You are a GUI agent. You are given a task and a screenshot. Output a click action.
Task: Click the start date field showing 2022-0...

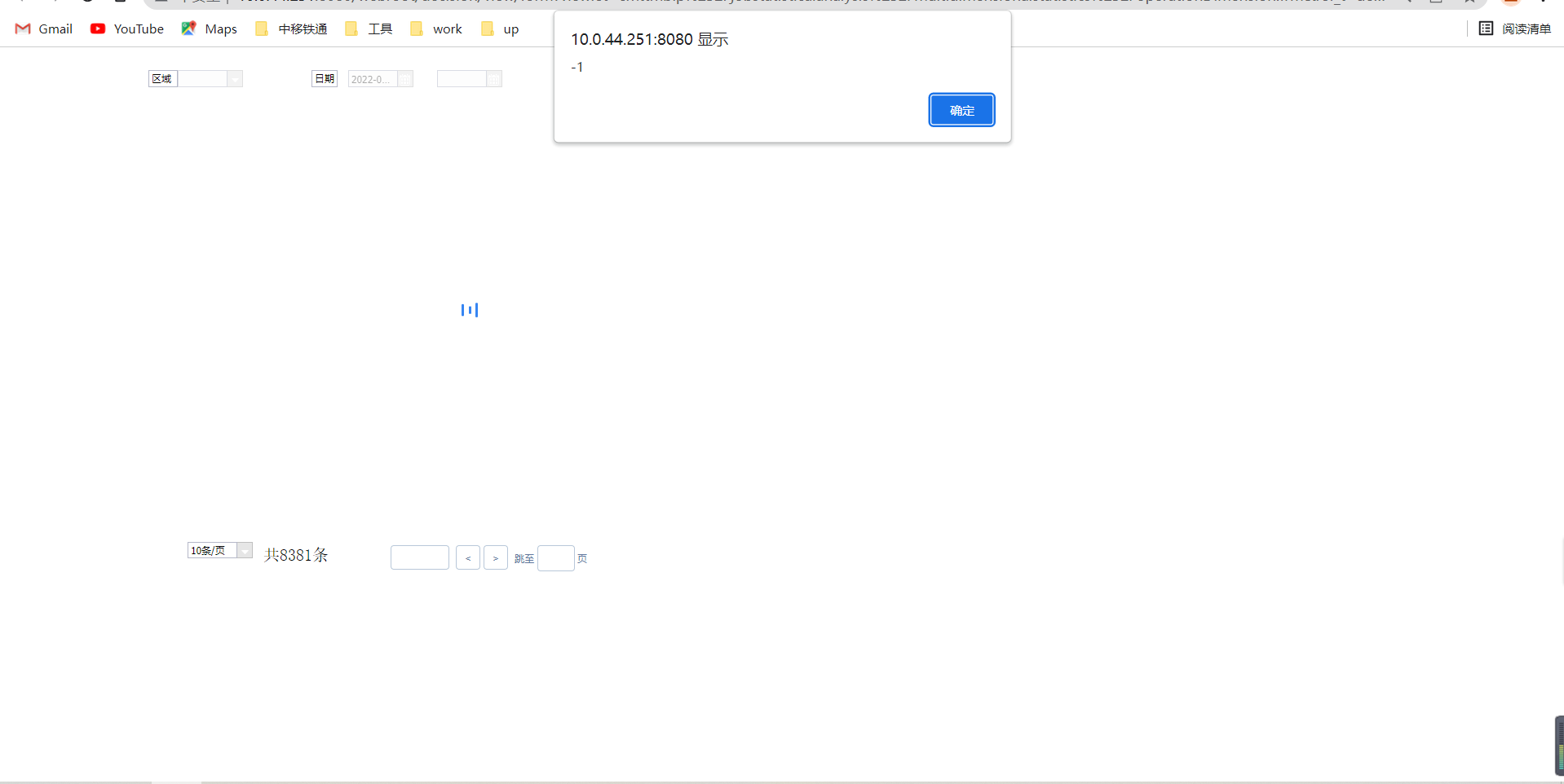373,79
